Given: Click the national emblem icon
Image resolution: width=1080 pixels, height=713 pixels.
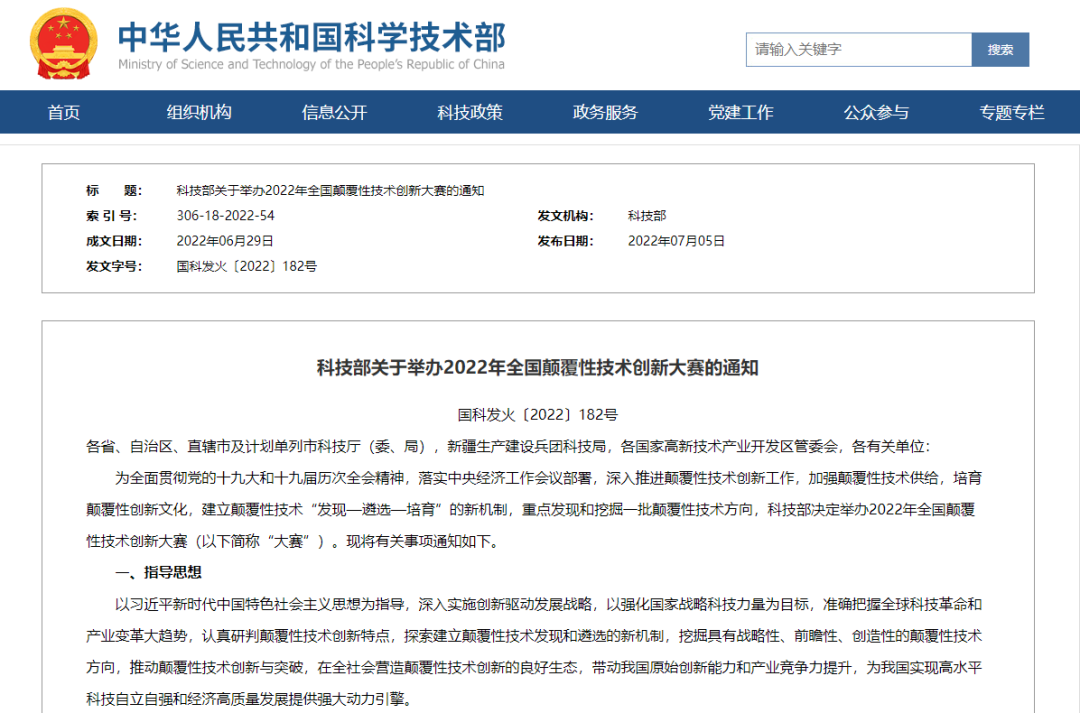Looking at the screenshot, I should tap(62, 46).
